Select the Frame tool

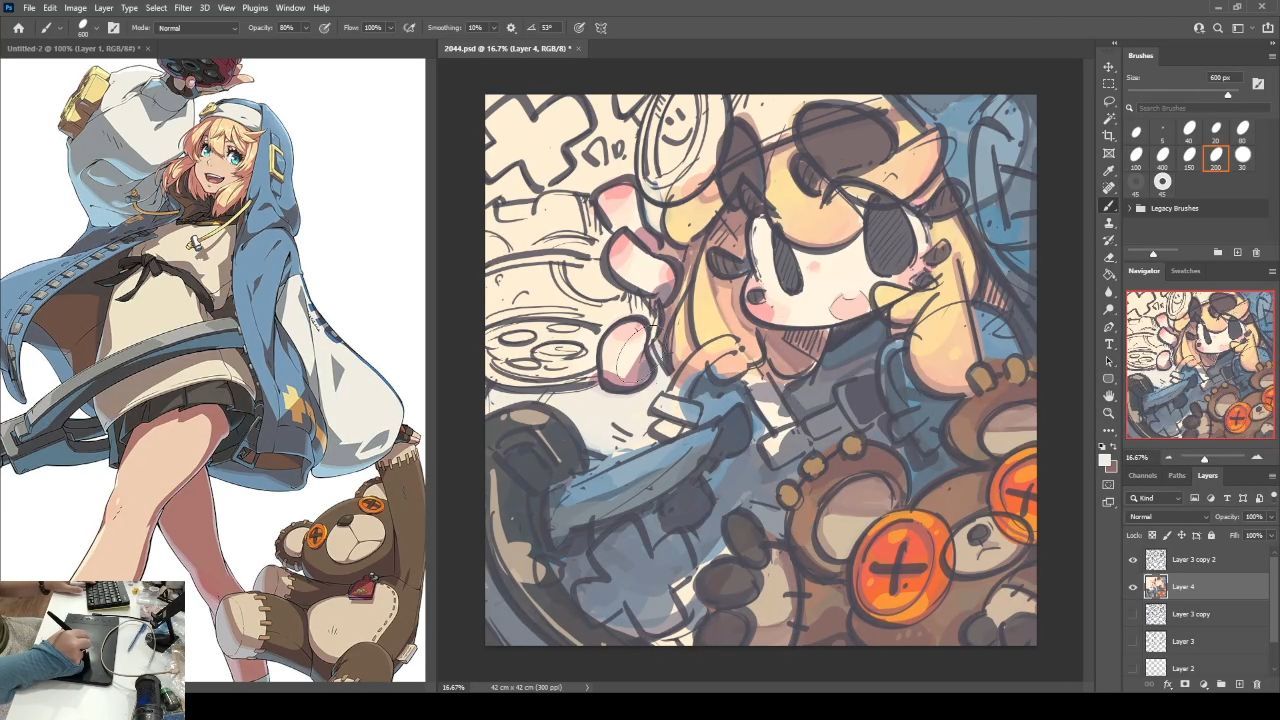click(1109, 153)
